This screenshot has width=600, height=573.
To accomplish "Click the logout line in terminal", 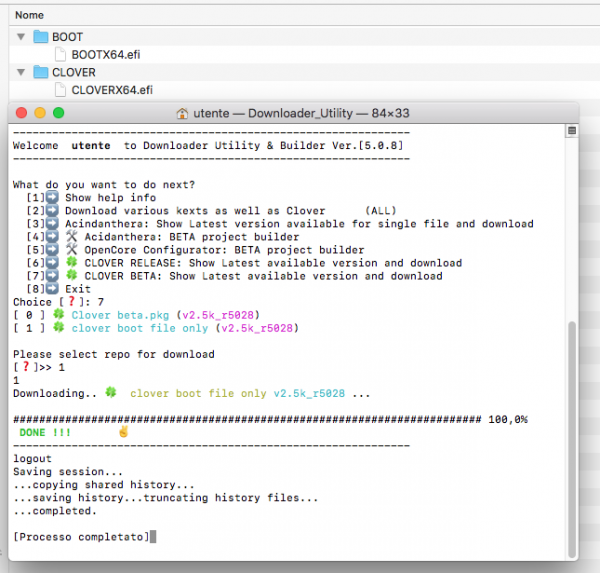I will (x=32, y=459).
